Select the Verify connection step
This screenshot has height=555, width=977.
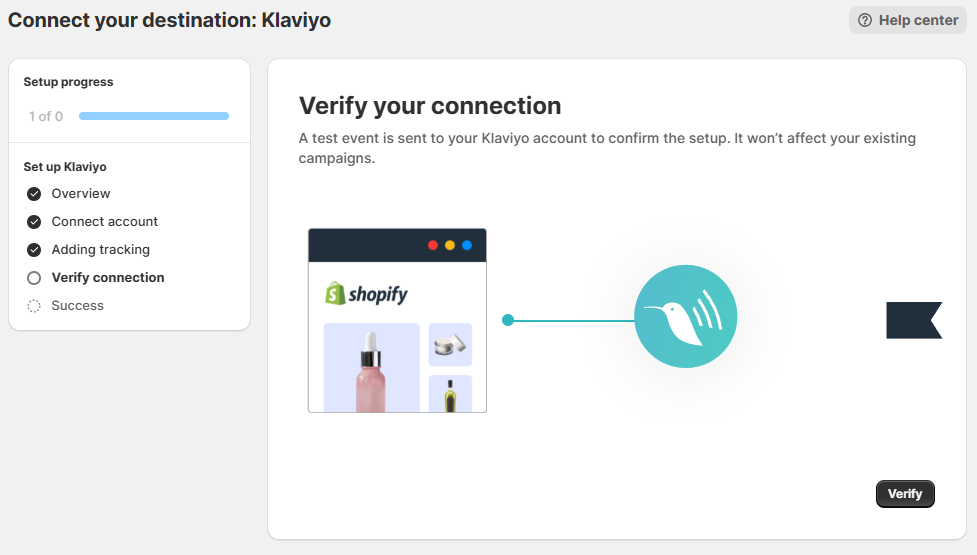pos(108,278)
